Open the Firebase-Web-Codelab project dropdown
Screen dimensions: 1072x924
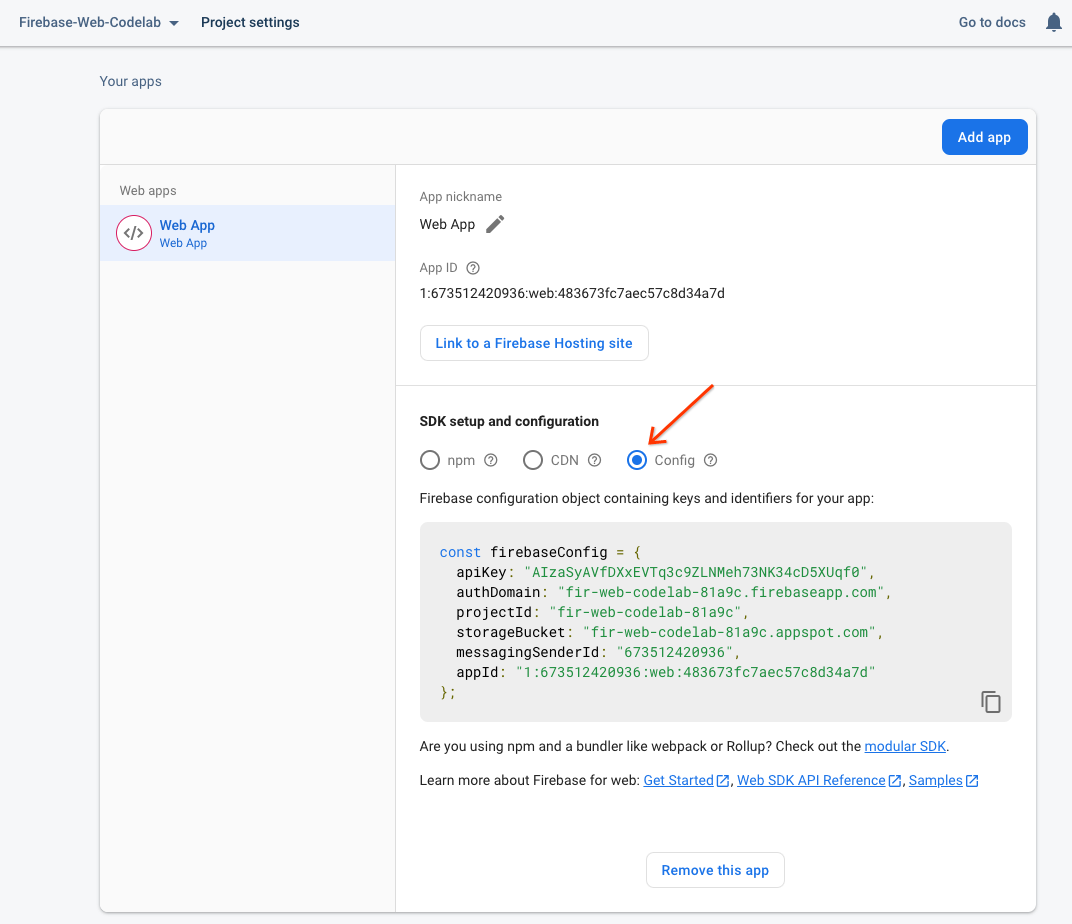pos(98,22)
